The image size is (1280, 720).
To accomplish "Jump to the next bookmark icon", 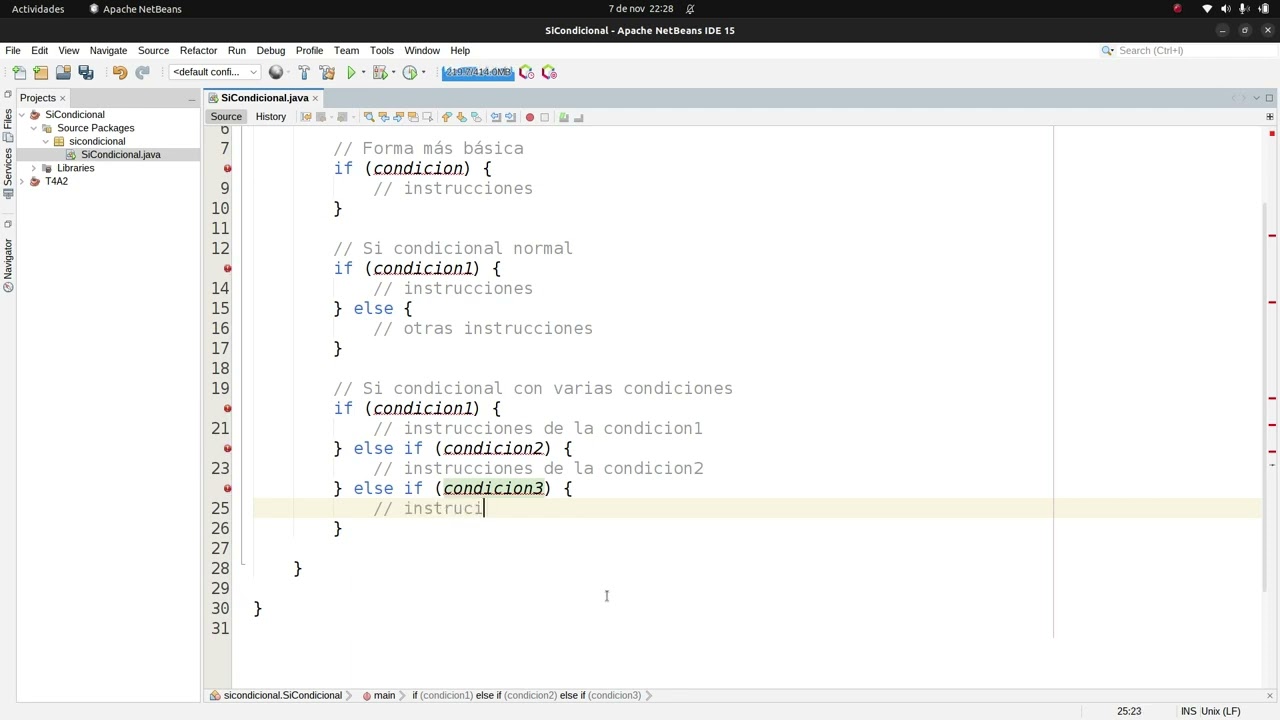I will click(x=461, y=117).
